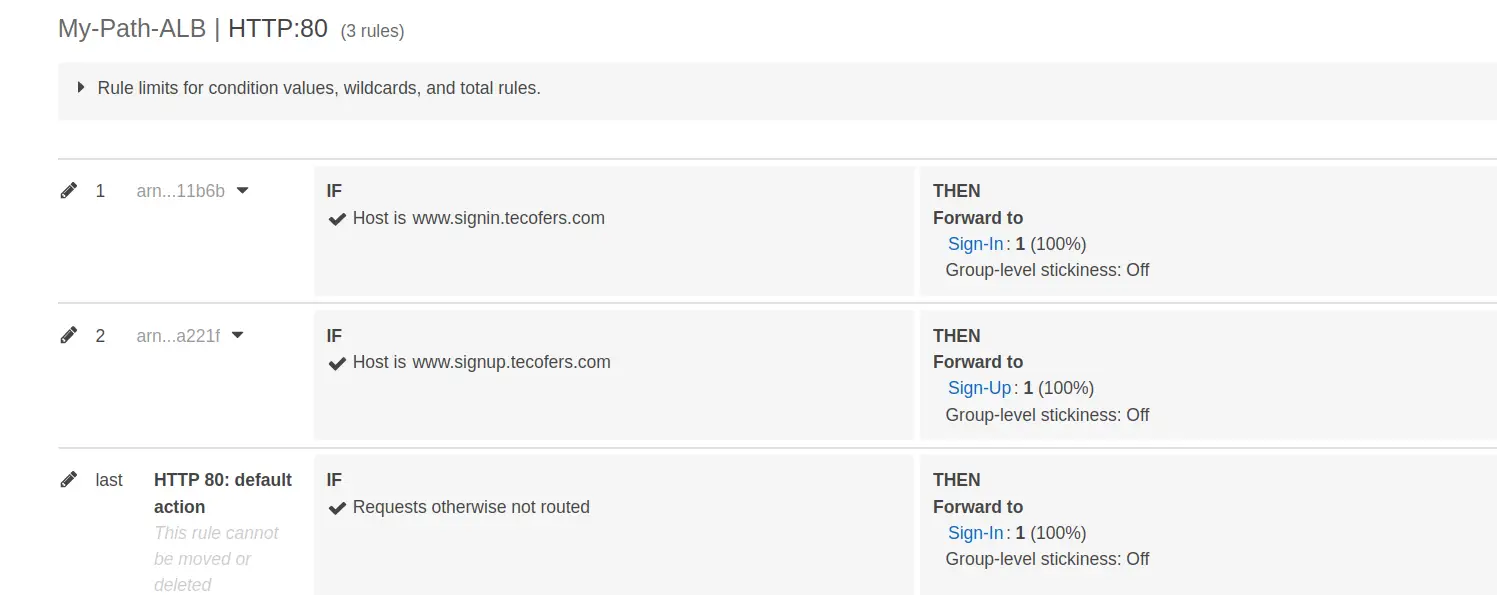This screenshot has width=1497, height=595.
Task: Expand the Rule limits disclosure triangle
Action: pos(81,87)
